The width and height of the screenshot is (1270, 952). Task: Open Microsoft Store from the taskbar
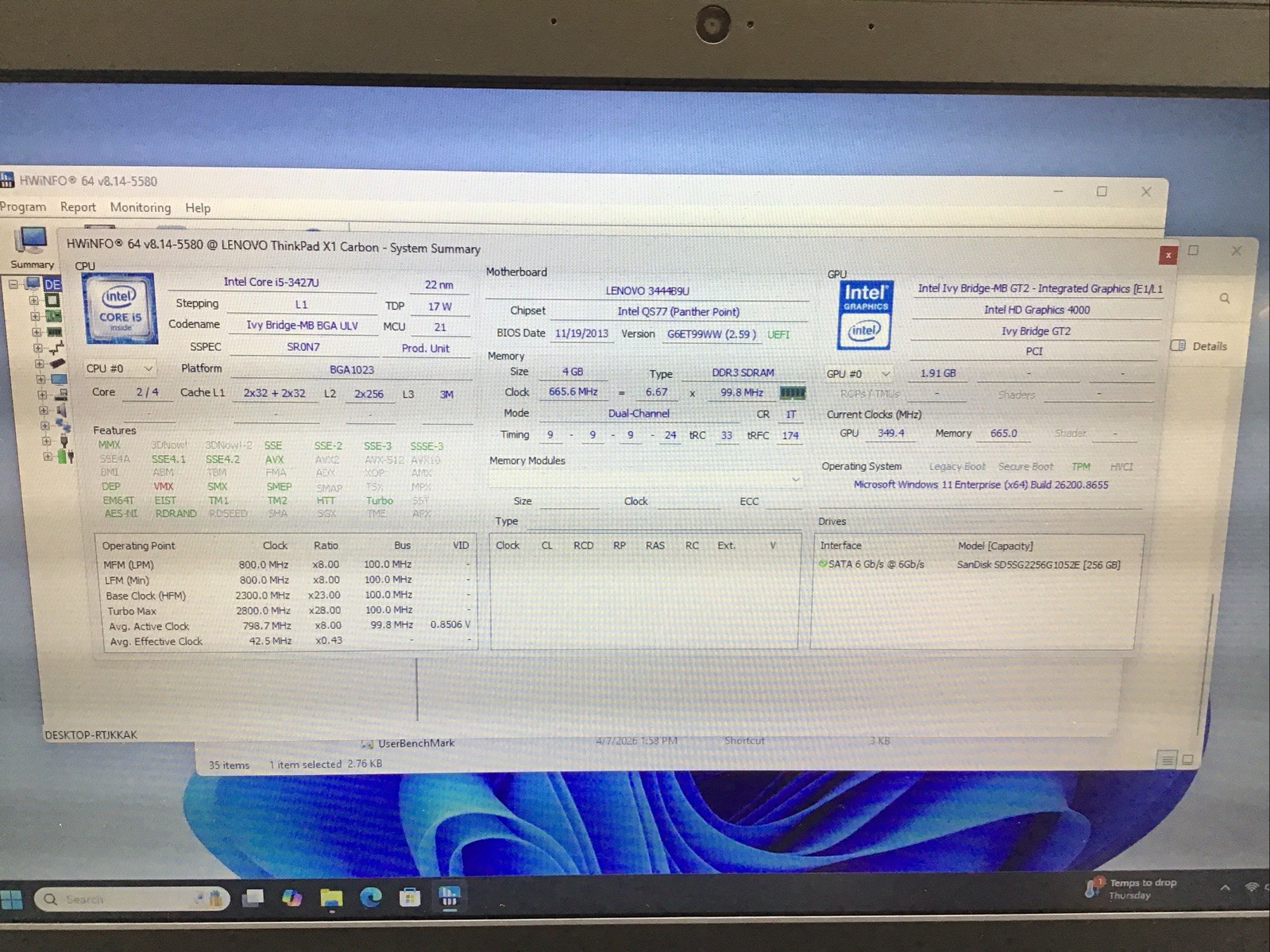(410, 897)
